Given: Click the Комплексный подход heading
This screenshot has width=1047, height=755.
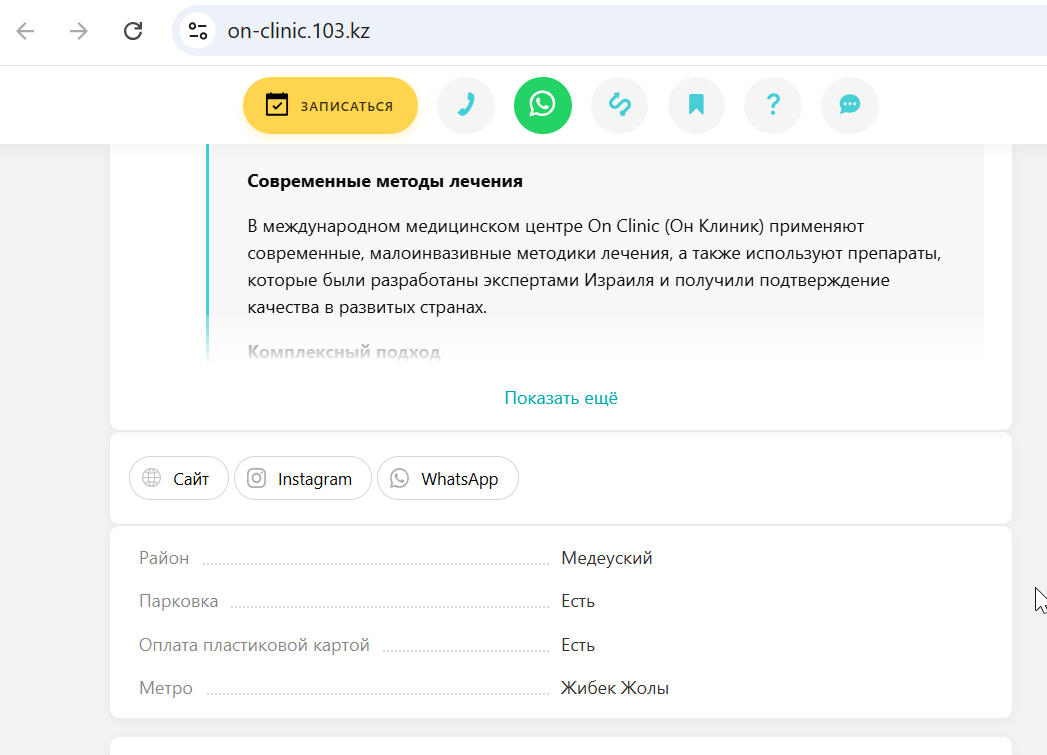Looking at the screenshot, I should click(x=343, y=352).
